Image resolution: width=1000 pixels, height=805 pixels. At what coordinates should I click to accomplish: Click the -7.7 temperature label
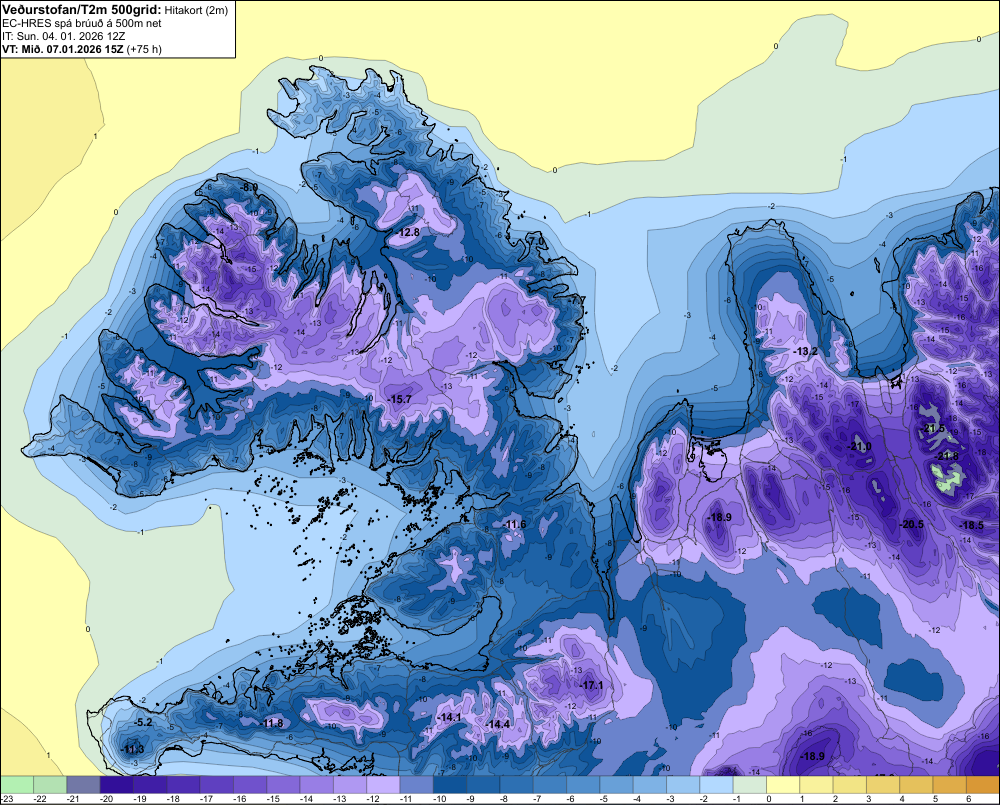pyautogui.click(x=576, y=300)
